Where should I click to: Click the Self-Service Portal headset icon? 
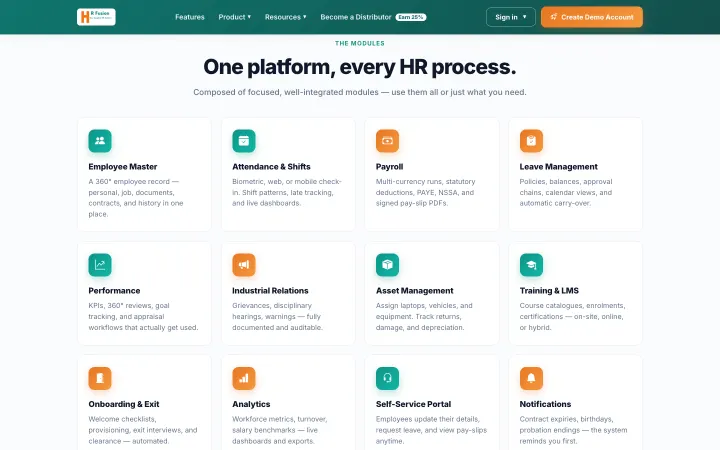[388, 378]
